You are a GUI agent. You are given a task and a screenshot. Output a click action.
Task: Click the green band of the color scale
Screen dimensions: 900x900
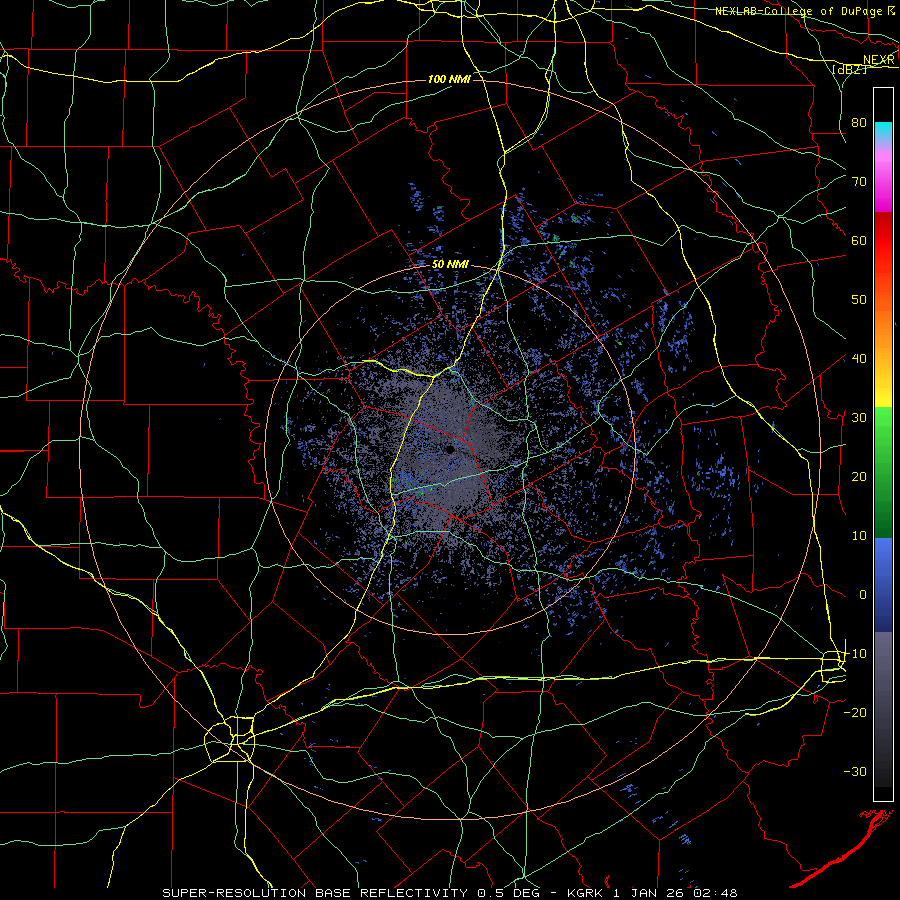click(883, 471)
